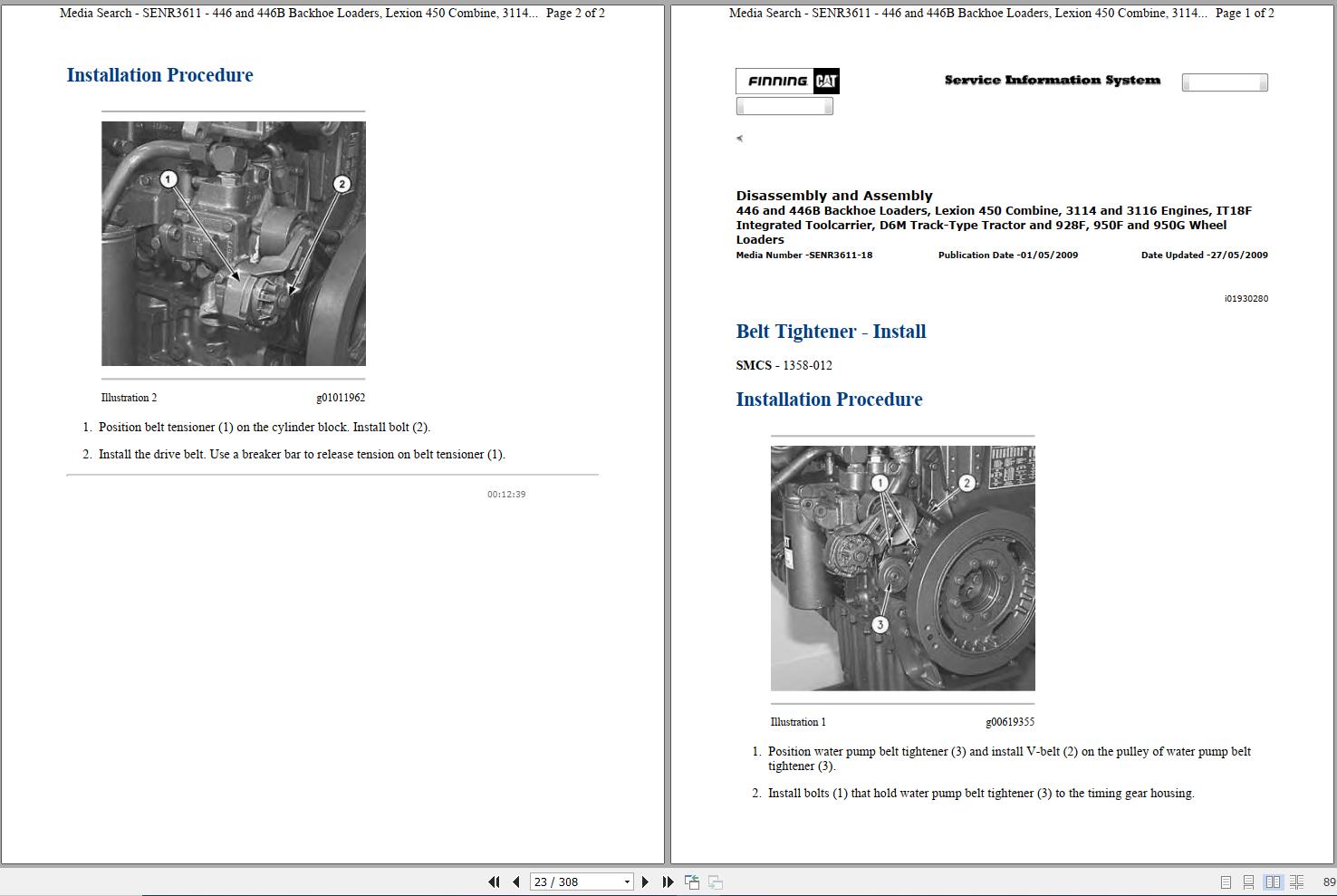Select the Illustration 1 engine photo
Screen dimensions: 1337x896
tap(902, 567)
